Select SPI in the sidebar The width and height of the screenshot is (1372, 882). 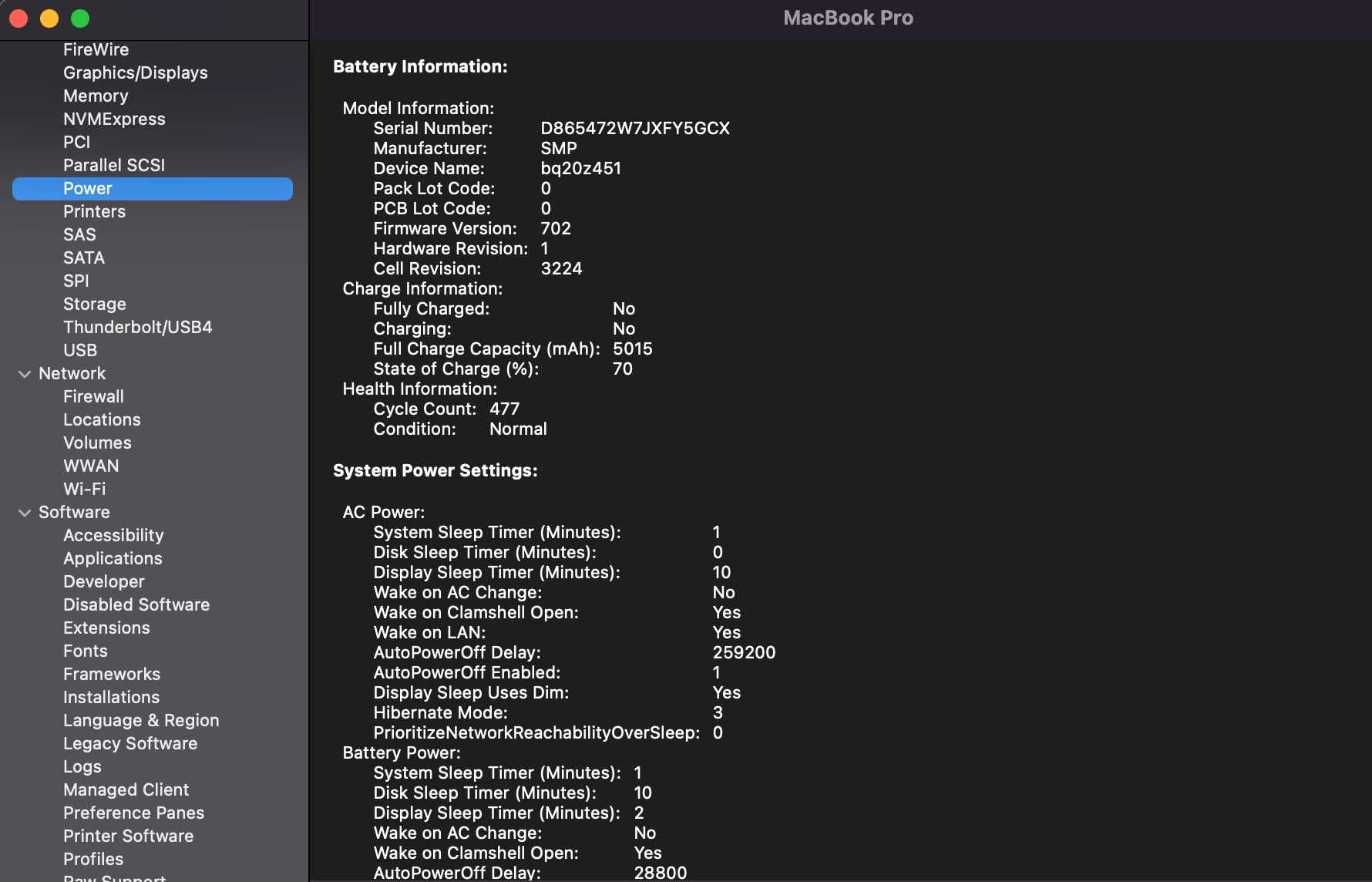click(76, 281)
